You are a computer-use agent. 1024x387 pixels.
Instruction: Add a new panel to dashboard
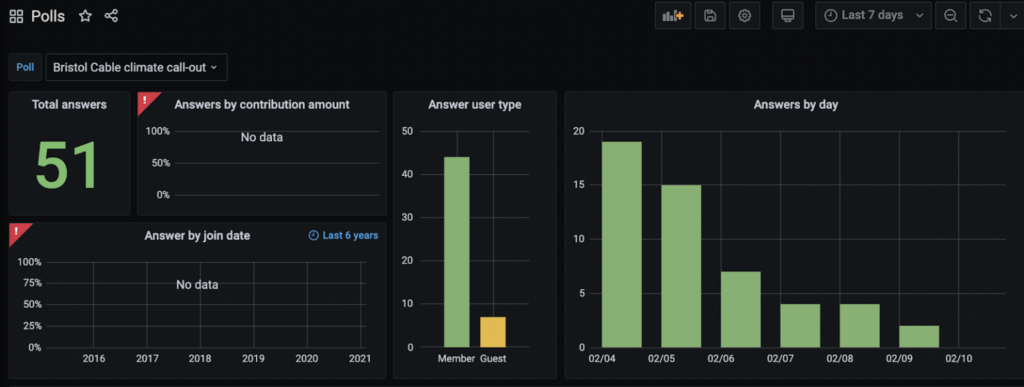pyautogui.click(x=673, y=16)
